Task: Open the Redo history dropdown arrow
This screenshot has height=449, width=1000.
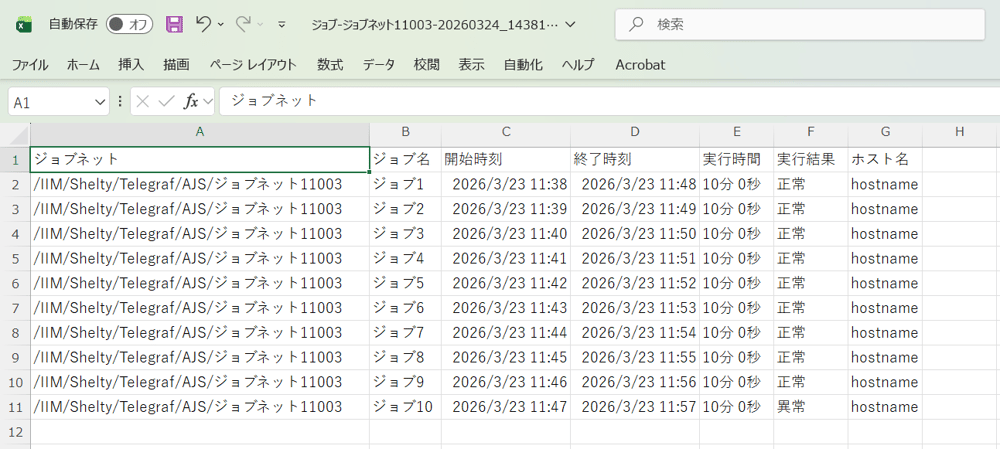Action: click(x=260, y=24)
